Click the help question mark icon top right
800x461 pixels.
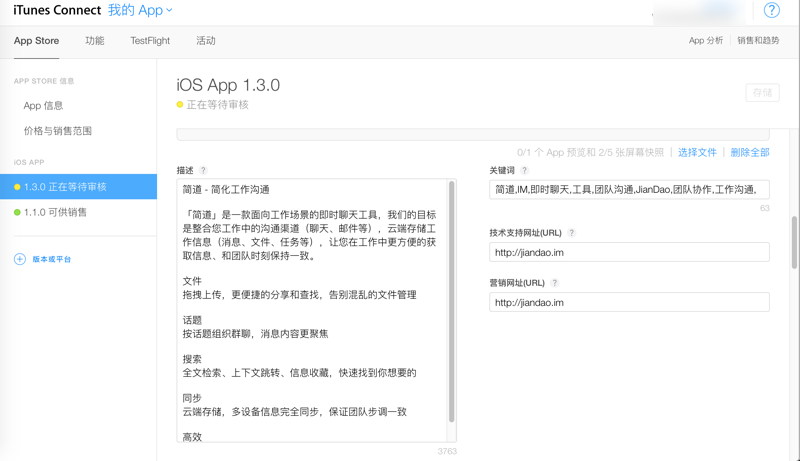pos(771,10)
